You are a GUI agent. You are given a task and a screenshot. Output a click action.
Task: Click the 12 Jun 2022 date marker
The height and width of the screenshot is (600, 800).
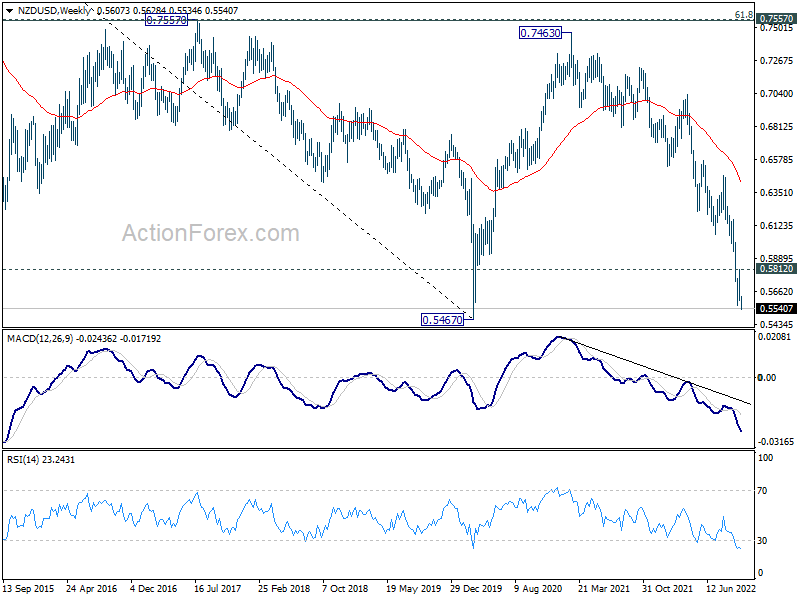(x=731, y=589)
